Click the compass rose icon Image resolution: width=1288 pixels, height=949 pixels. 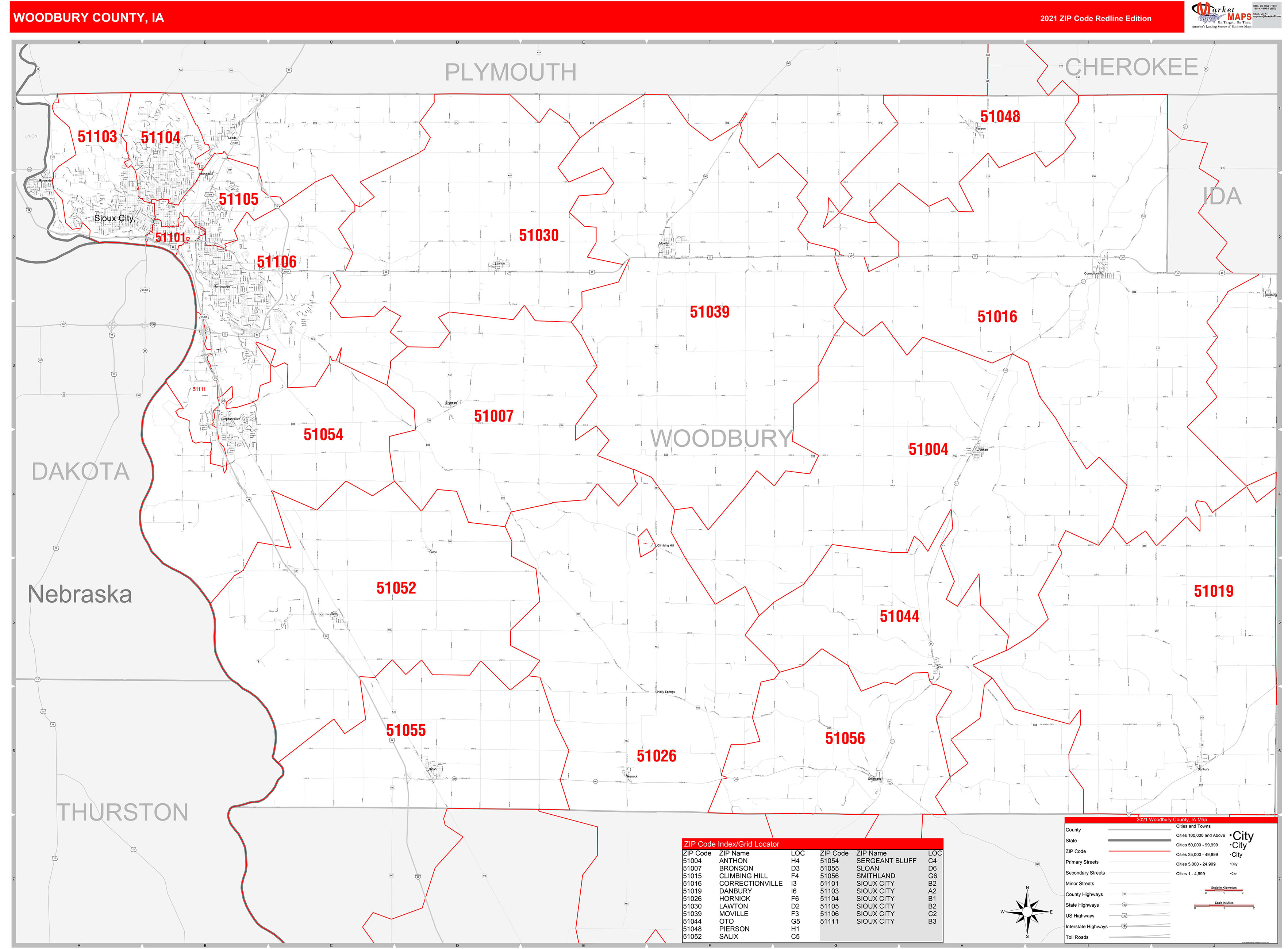(x=1027, y=912)
